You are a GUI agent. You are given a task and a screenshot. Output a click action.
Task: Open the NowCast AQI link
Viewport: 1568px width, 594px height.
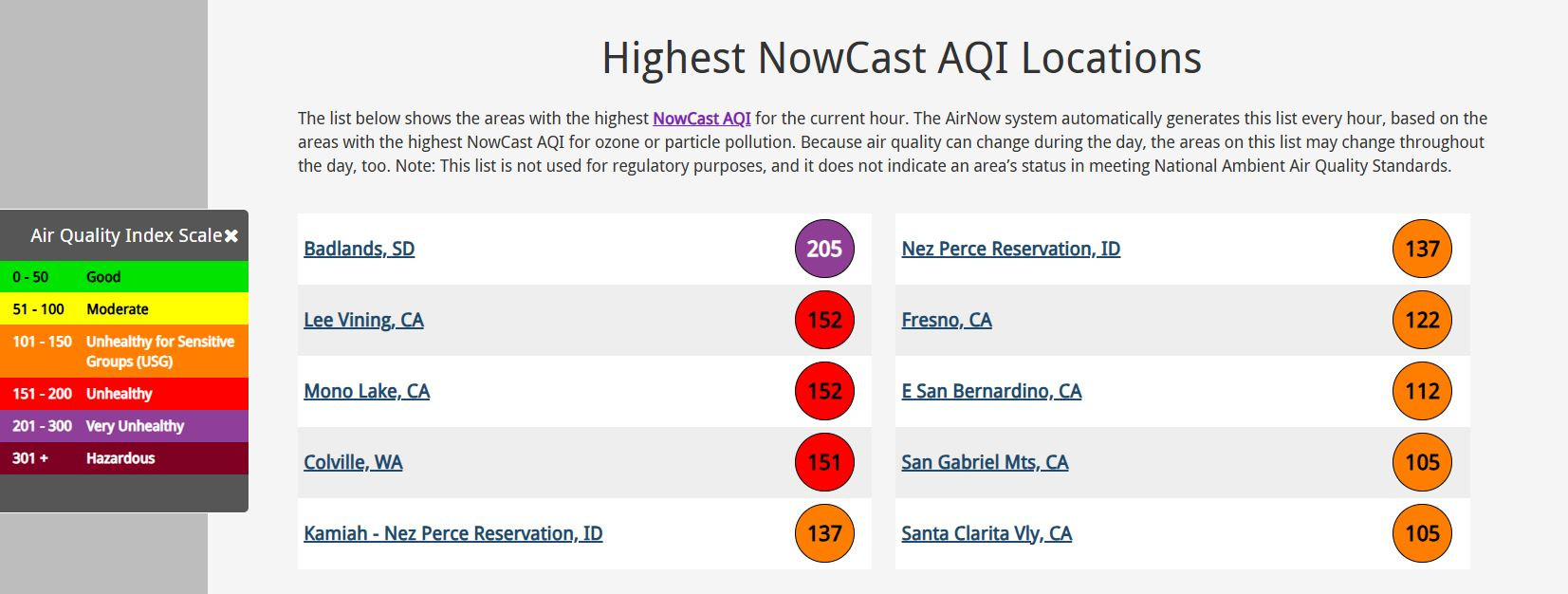[x=702, y=119]
